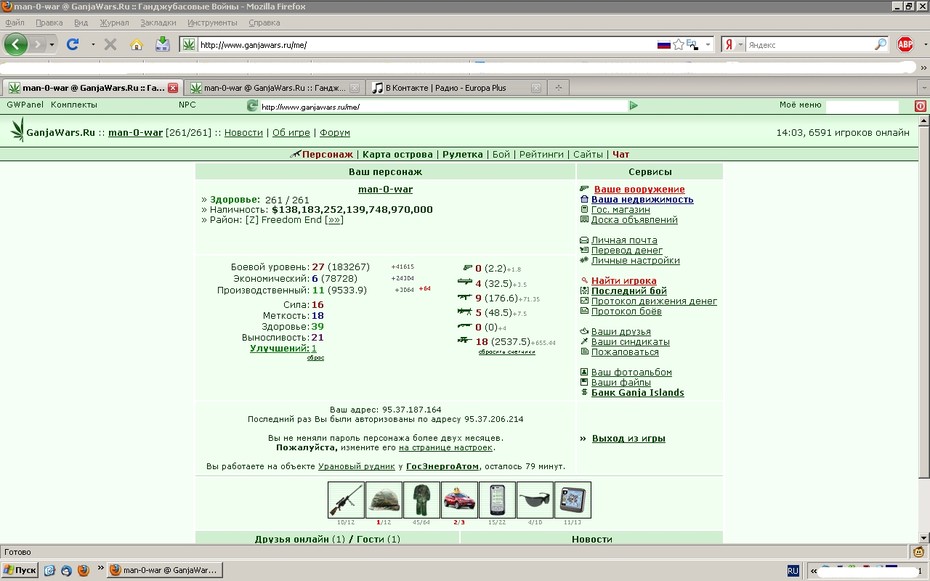This screenshot has width=930, height=581.
Task: Open the Правка menu
Action: click(x=49, y=23)
